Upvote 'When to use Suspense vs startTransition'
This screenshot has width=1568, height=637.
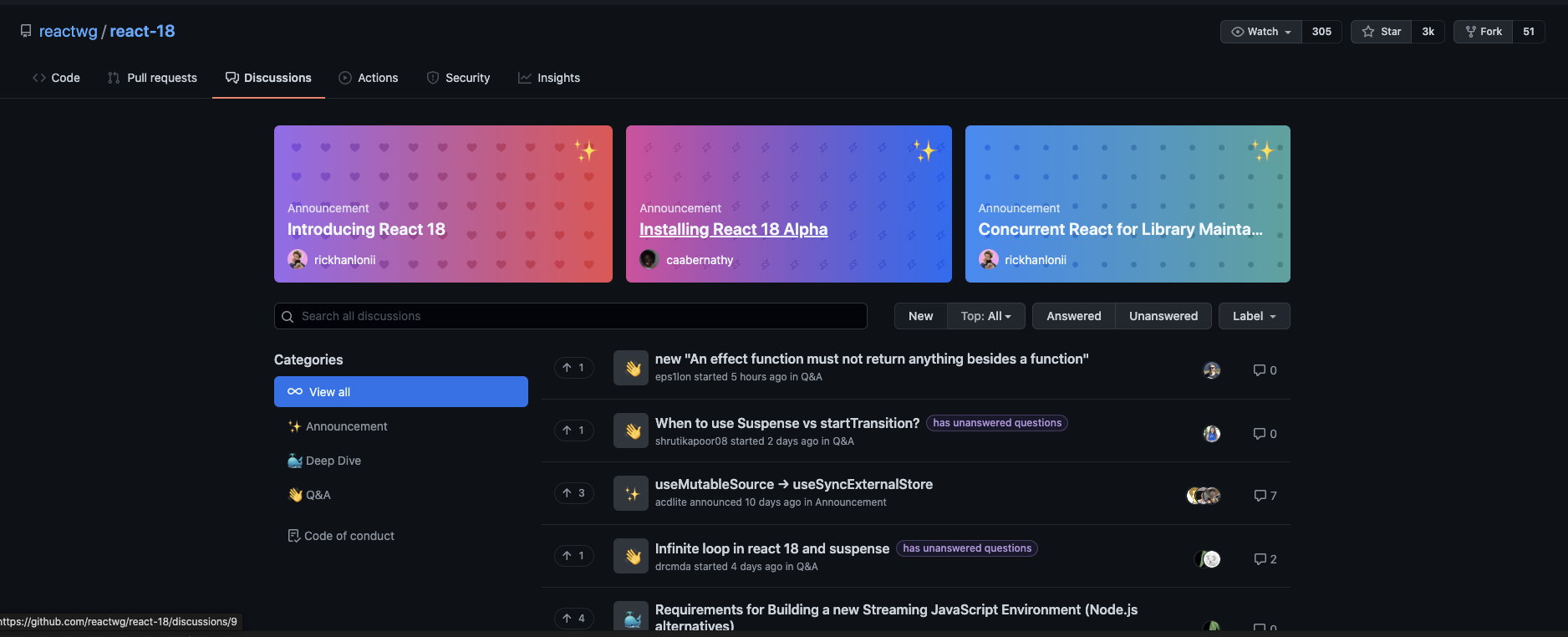[573, 431]
